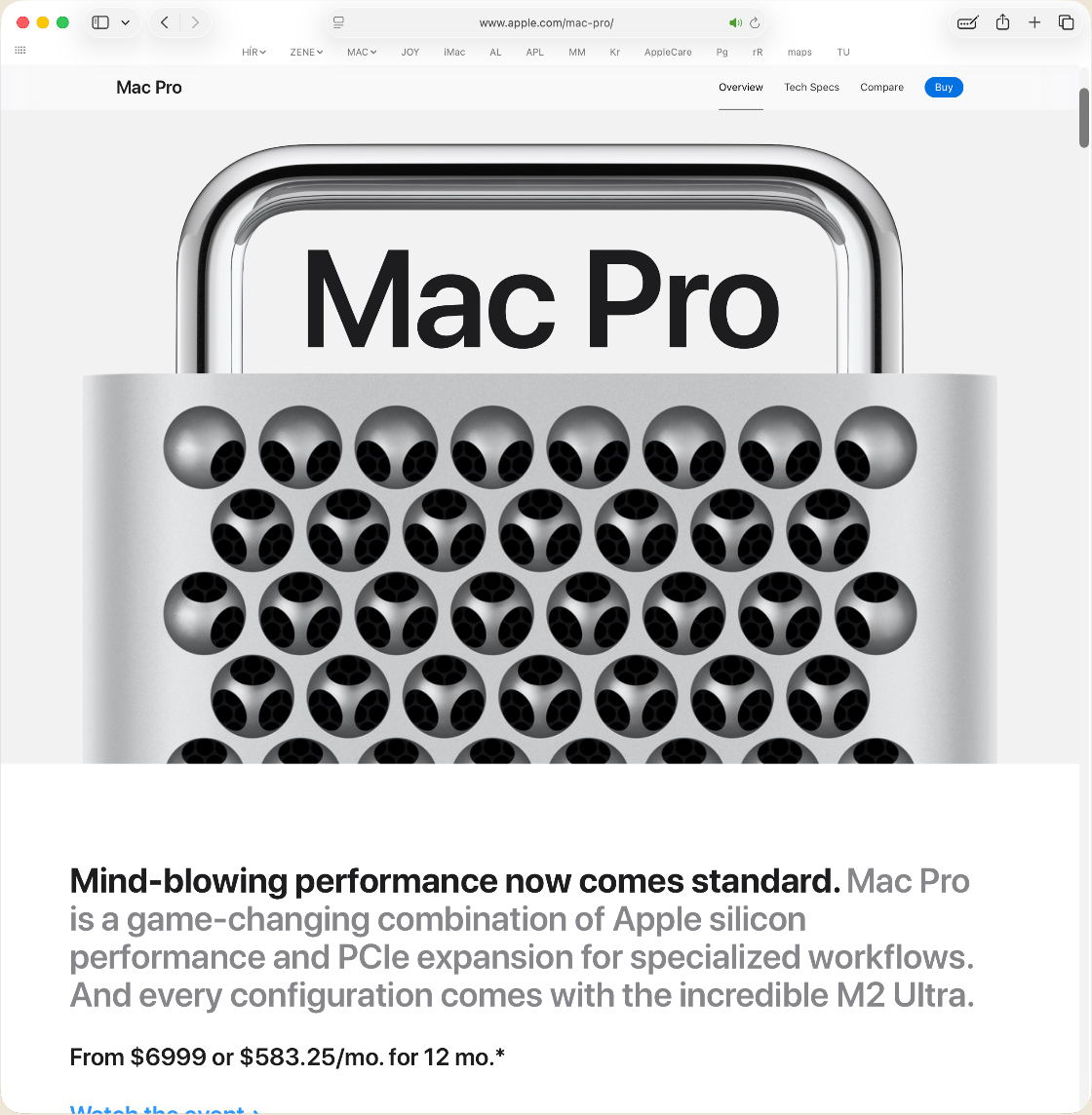Mute the tab audio speaker icon
The height and width of the screenshot is (1115, 1092).
coord(735,22)
